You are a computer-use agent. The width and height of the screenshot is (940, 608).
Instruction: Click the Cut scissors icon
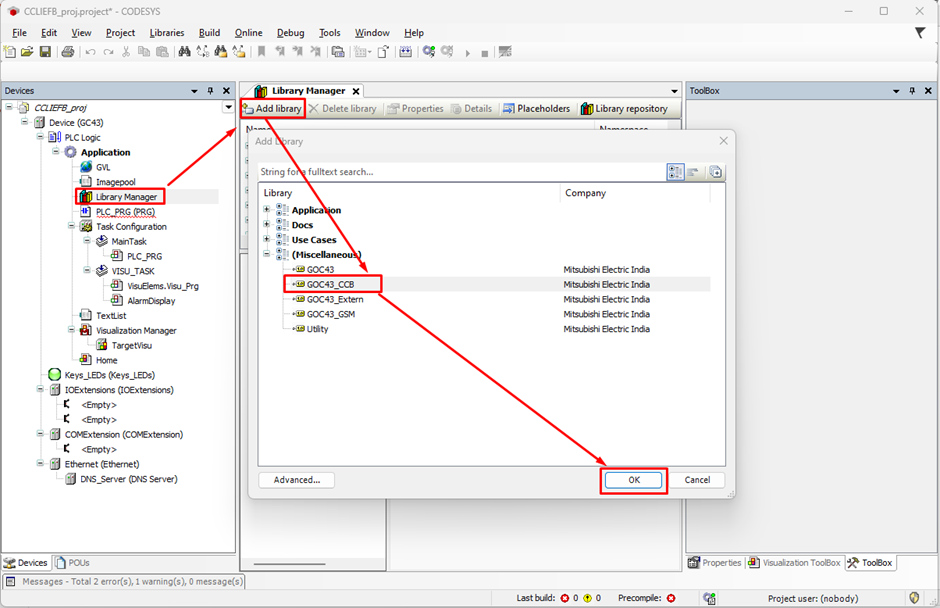tap(126, 52)
